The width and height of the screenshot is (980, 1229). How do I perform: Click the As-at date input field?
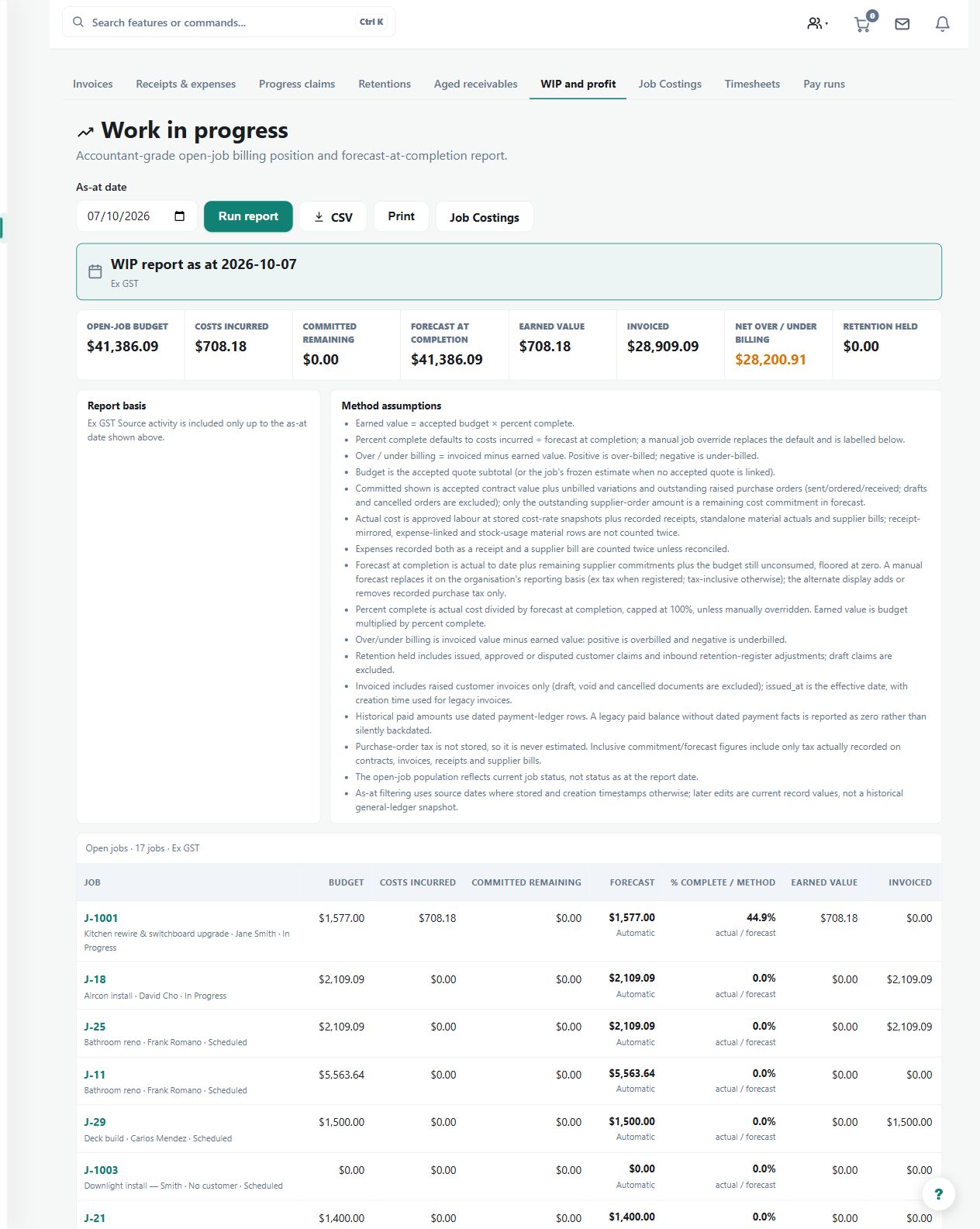136,216
